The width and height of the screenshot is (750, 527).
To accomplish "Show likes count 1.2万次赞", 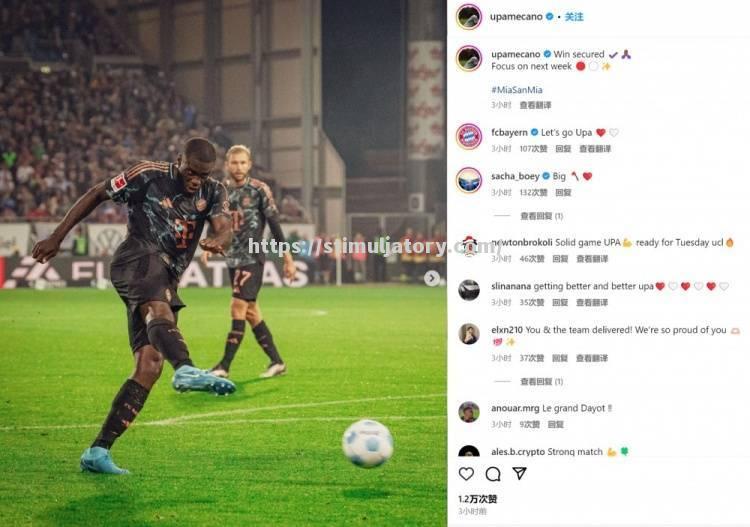I will tap(477, 499).
